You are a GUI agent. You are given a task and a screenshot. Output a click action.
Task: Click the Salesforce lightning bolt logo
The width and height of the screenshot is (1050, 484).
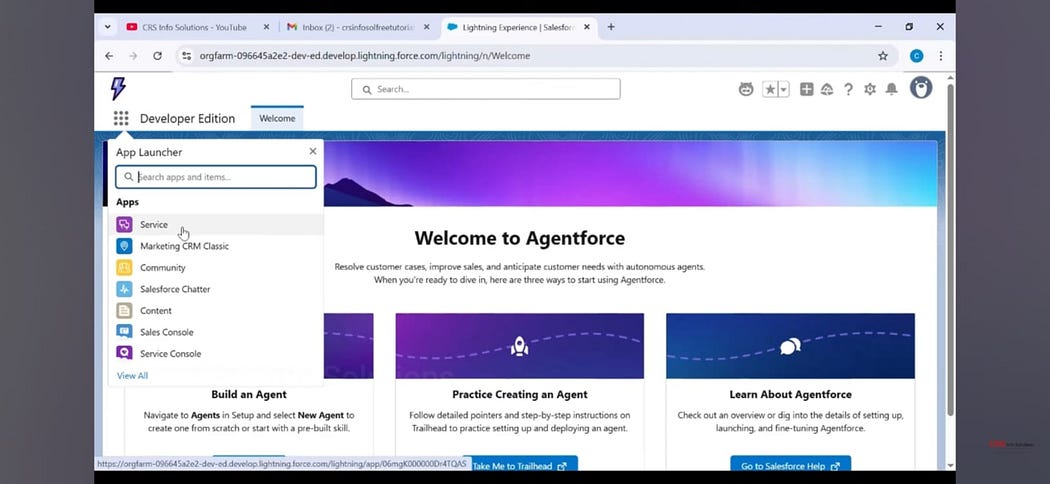[119, 88]
